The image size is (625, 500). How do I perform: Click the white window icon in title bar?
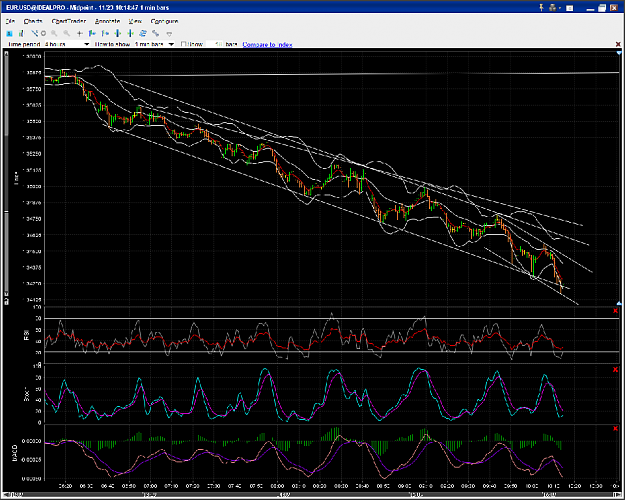pyautogui.click(x=570, y=8)
